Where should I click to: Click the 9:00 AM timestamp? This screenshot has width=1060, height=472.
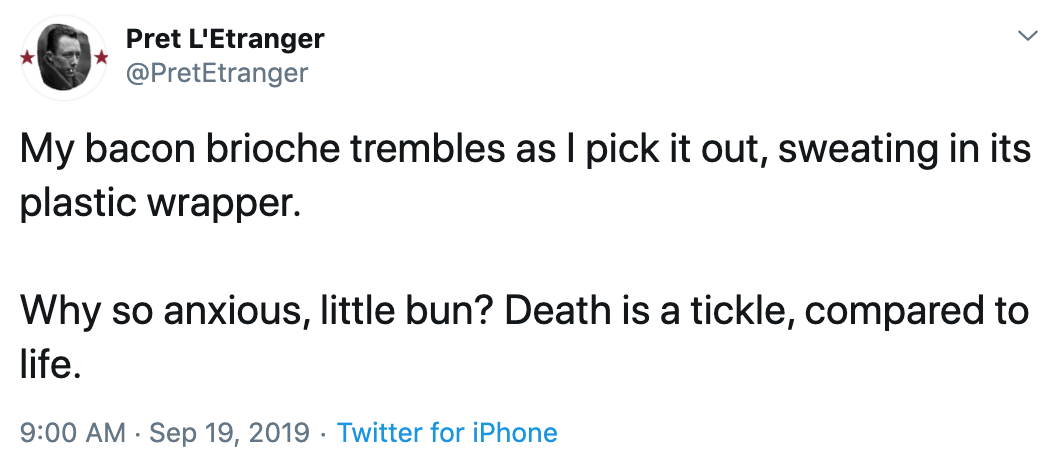click(73, 433)
